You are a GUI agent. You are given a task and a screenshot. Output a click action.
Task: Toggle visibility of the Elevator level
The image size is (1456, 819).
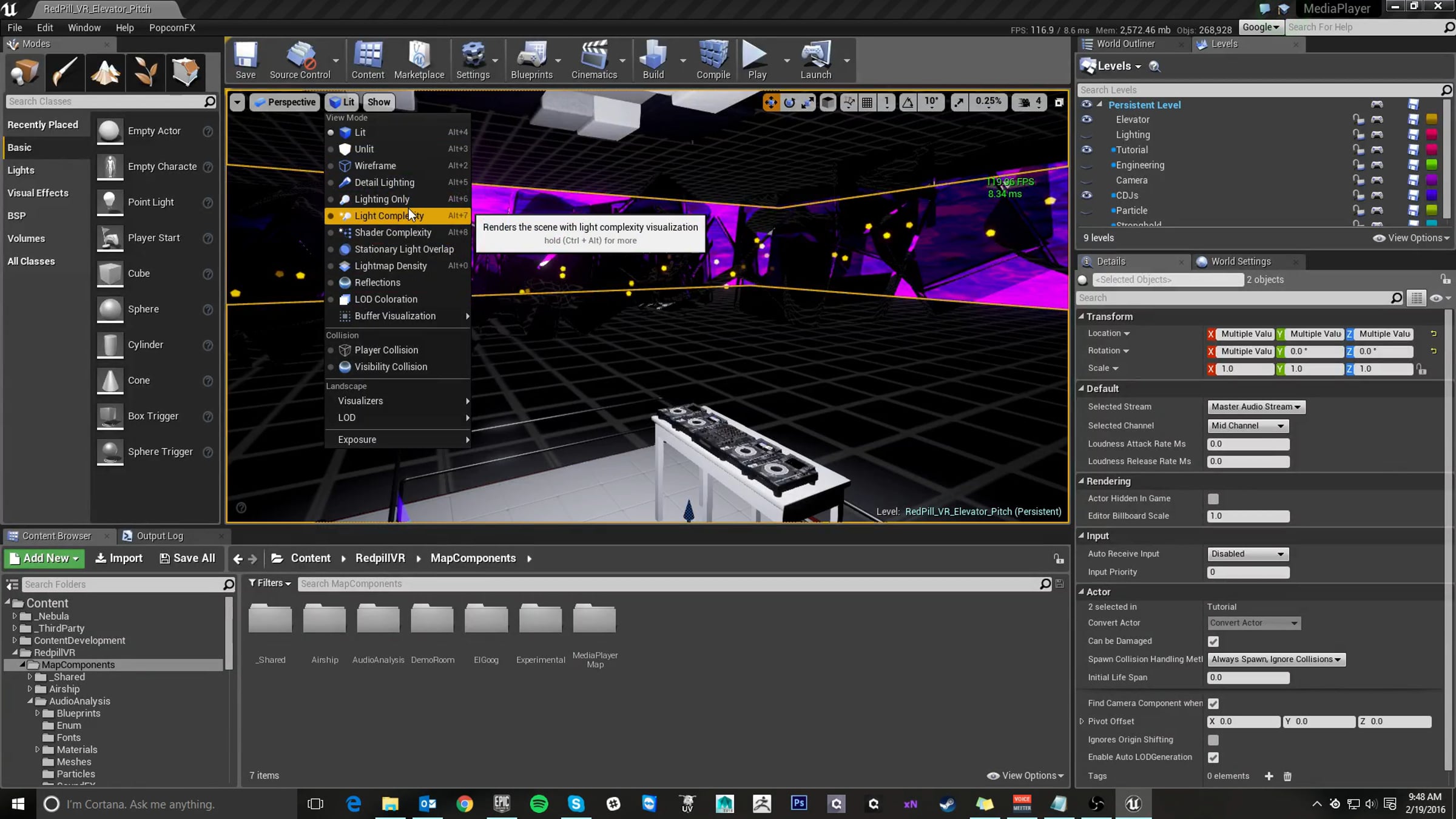(1087, 120)
